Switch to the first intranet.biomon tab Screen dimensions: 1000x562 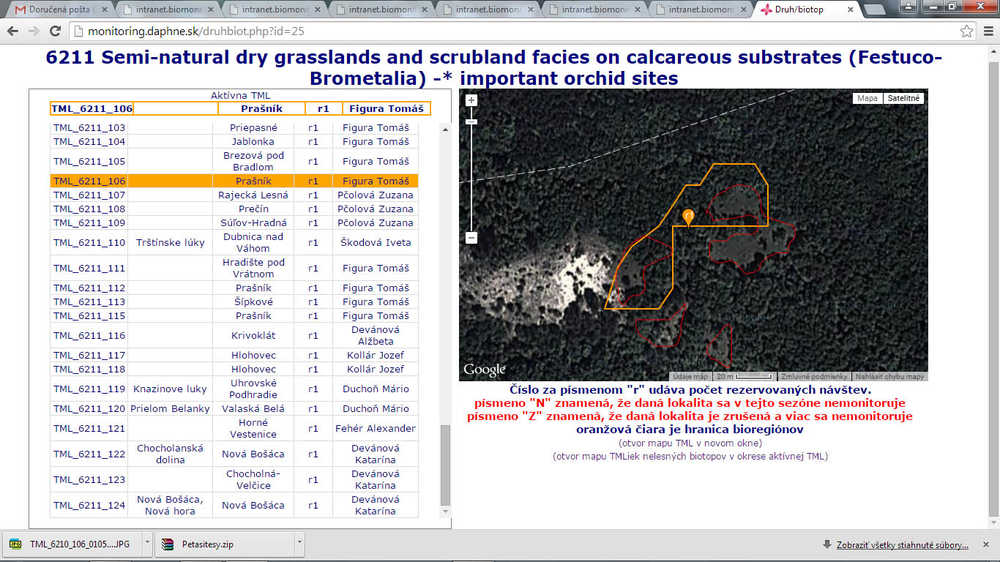[x=168, y=10]
